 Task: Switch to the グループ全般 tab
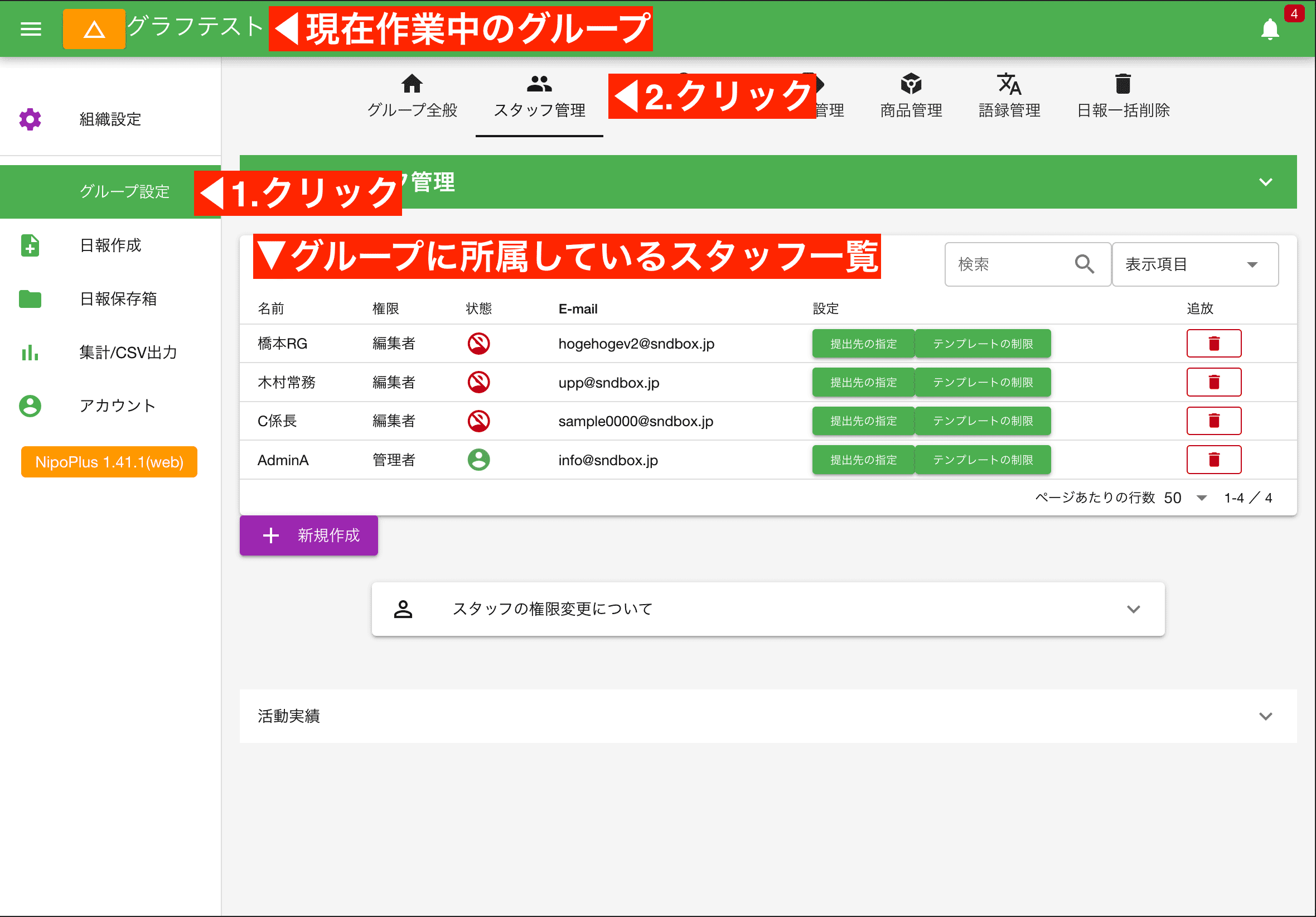(x=412, y=95)
